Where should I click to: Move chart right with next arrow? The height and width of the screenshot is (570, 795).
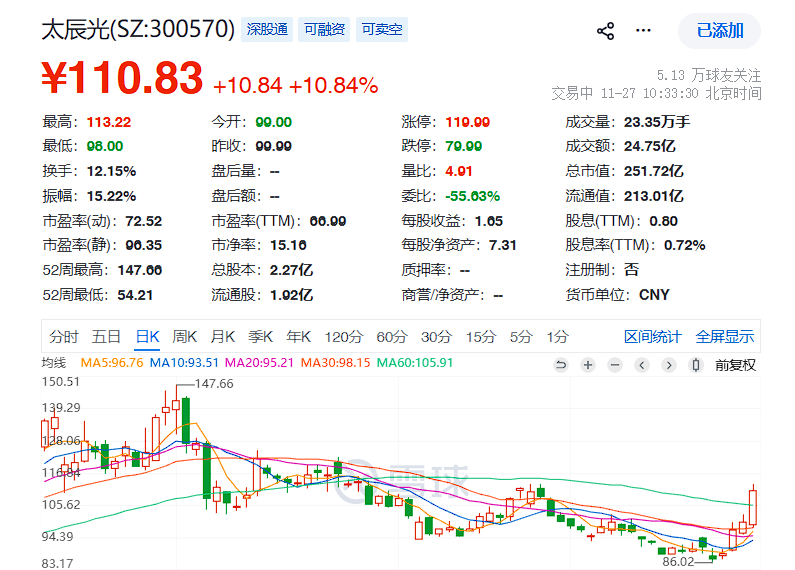coord(669,365)
